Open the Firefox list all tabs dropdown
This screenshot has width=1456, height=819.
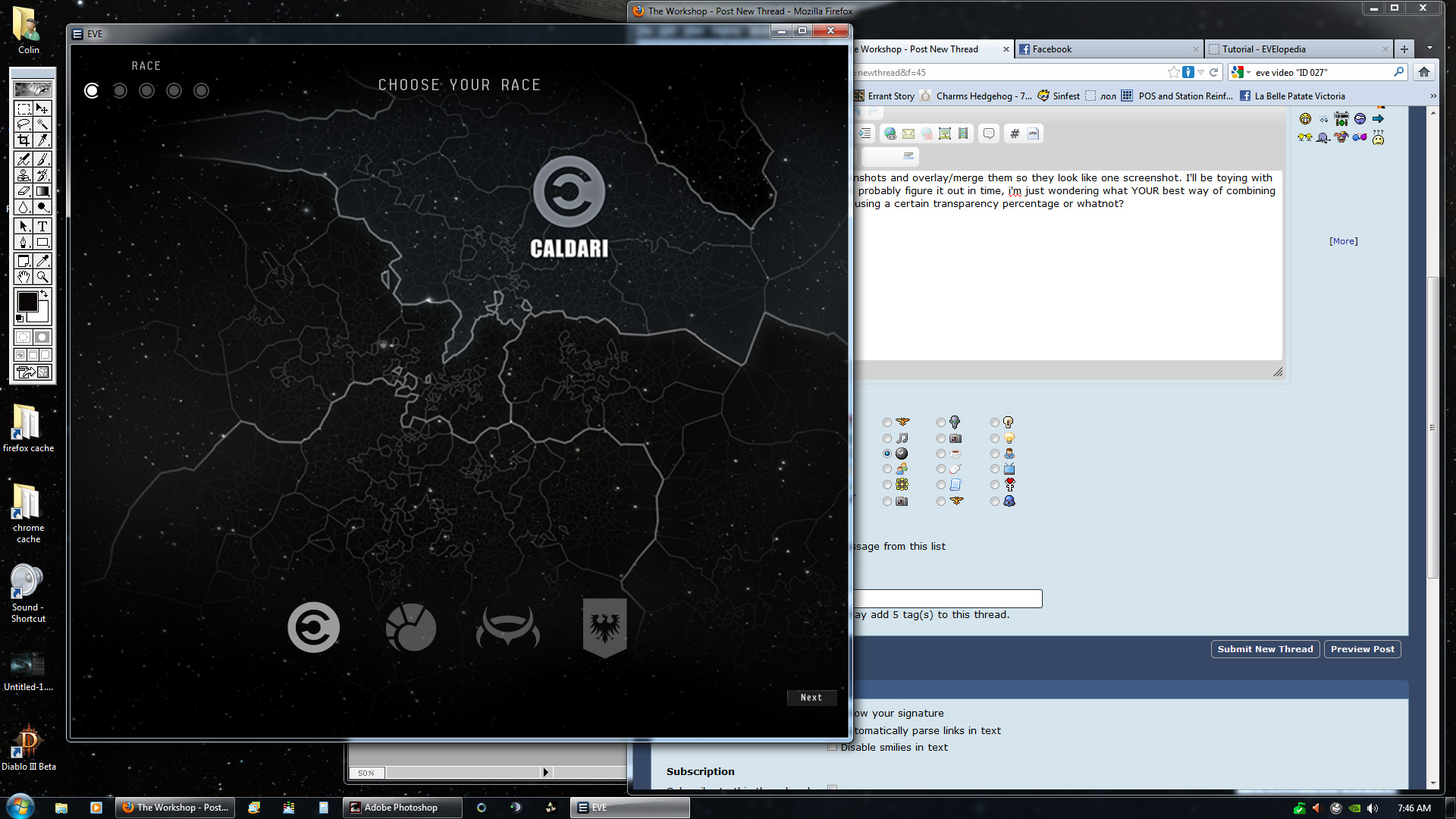[1429, 49]
